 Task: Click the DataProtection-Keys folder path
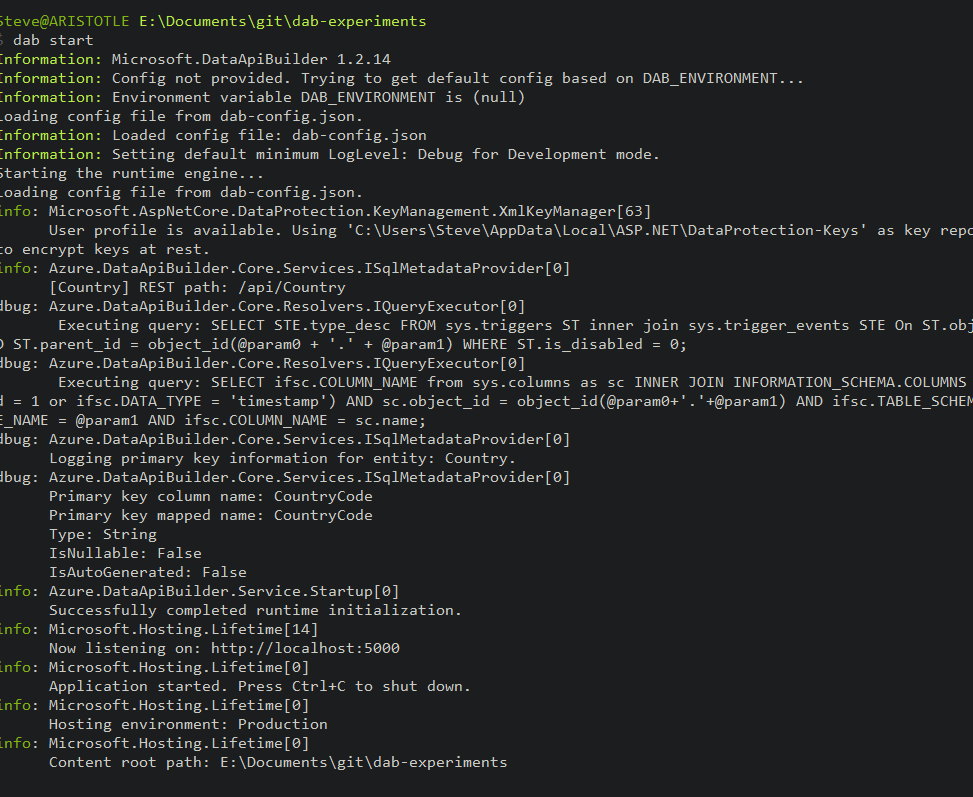612,230
